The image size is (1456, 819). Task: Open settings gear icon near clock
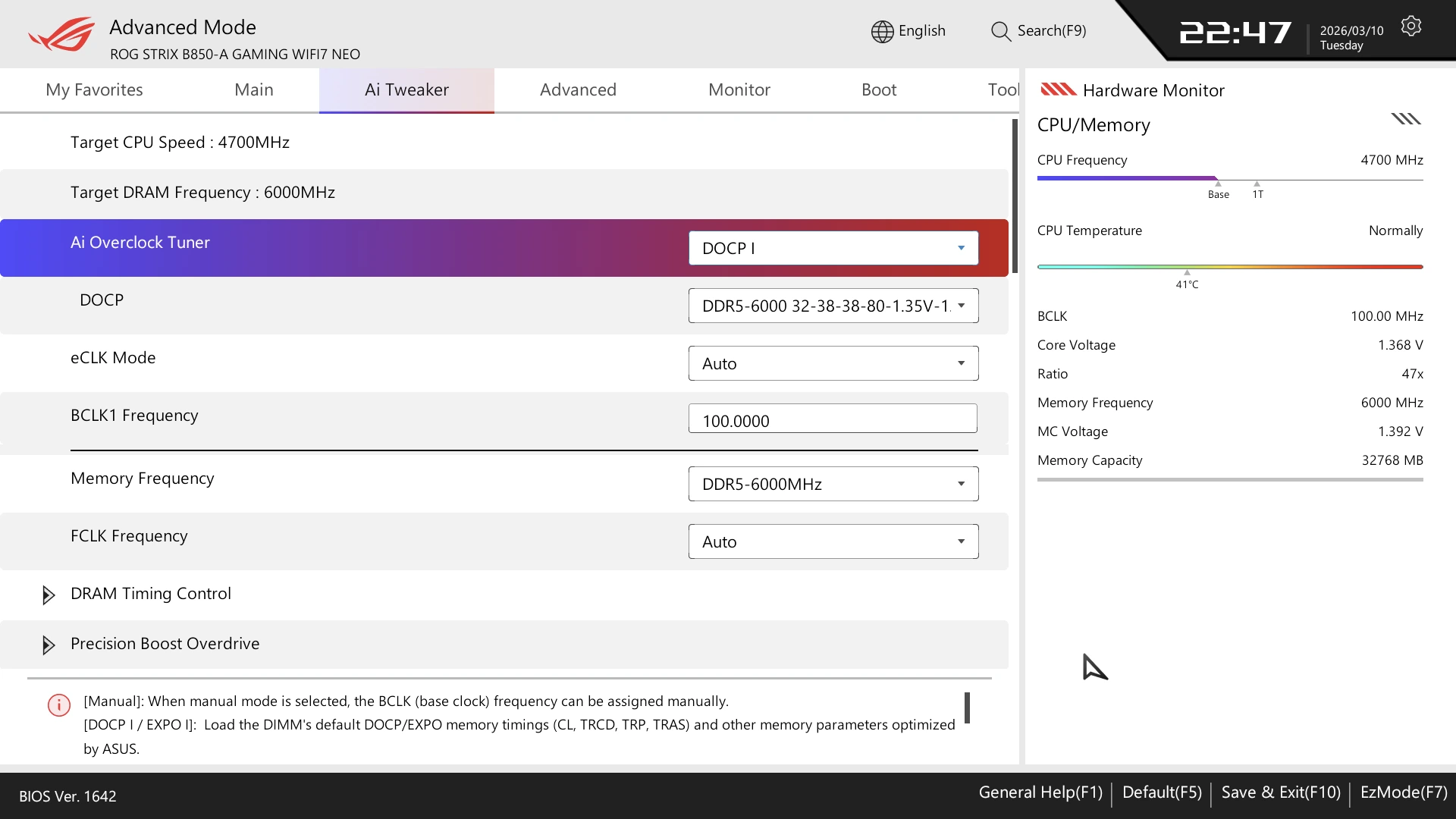tap(1410, 27)
